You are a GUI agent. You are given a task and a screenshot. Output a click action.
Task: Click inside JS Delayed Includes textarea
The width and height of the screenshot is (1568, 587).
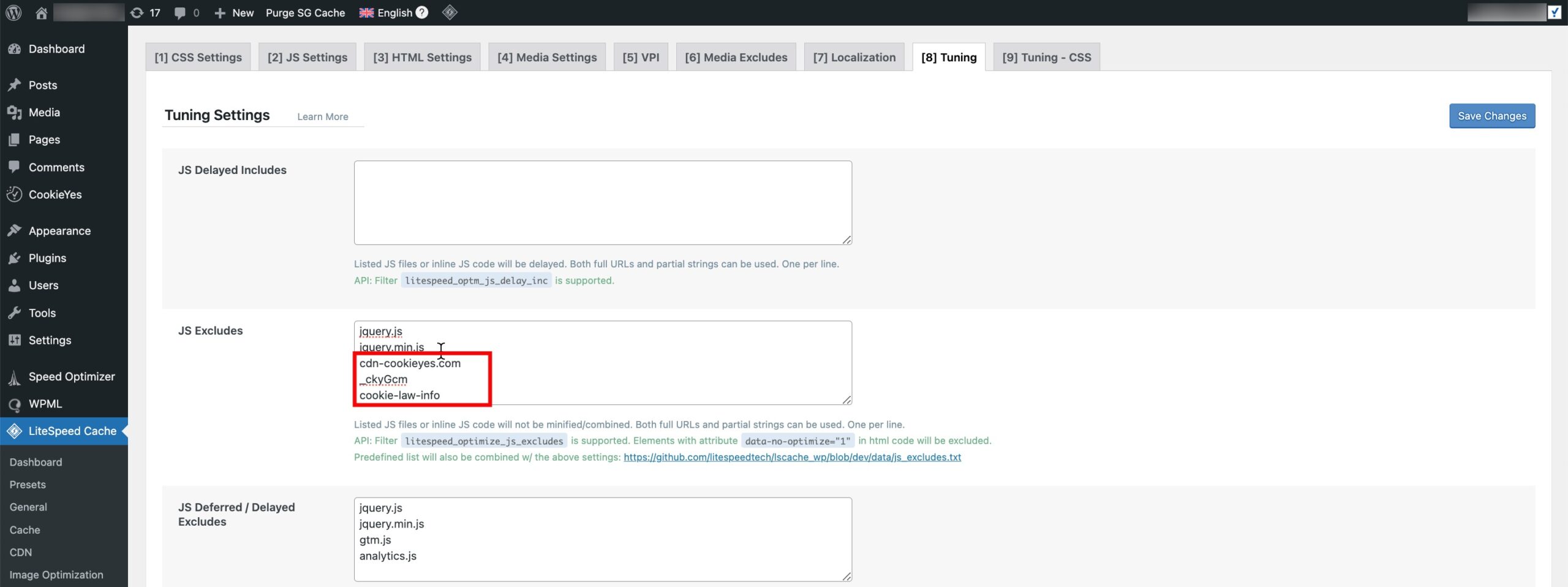603,203
